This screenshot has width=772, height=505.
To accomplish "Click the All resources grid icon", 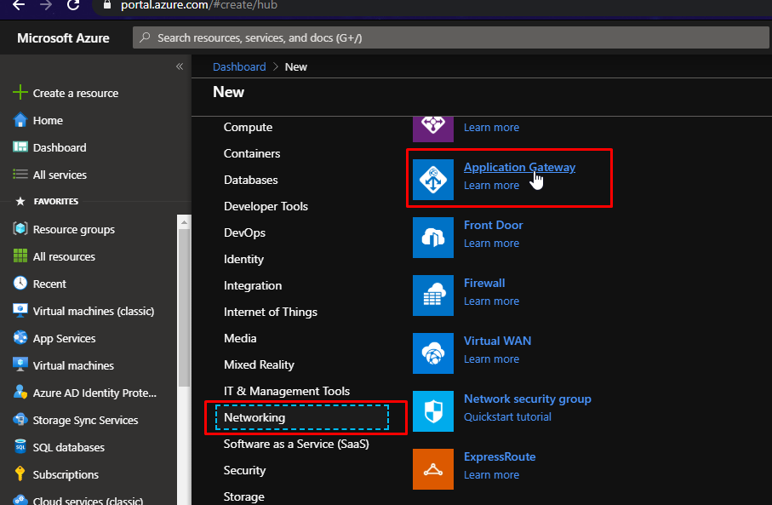I will coord(20,256).
